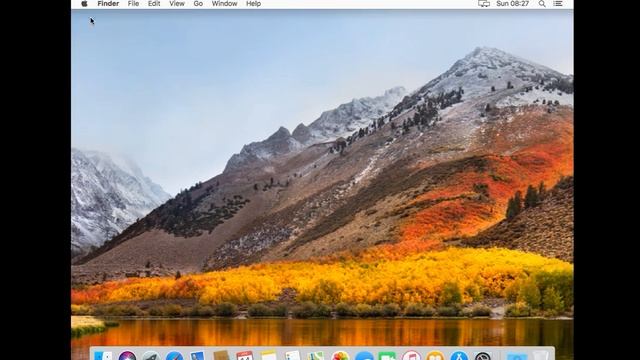Open Maps from the Dock
Screen dimensions: 640x360
(316, 356)
